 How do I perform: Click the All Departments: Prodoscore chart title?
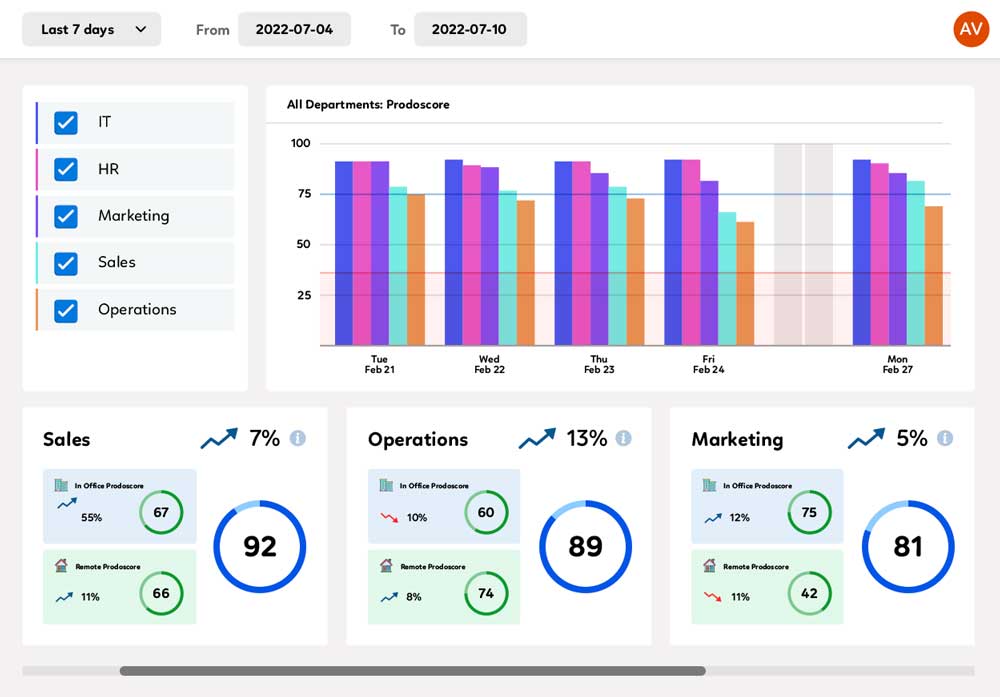pos(368,105)
